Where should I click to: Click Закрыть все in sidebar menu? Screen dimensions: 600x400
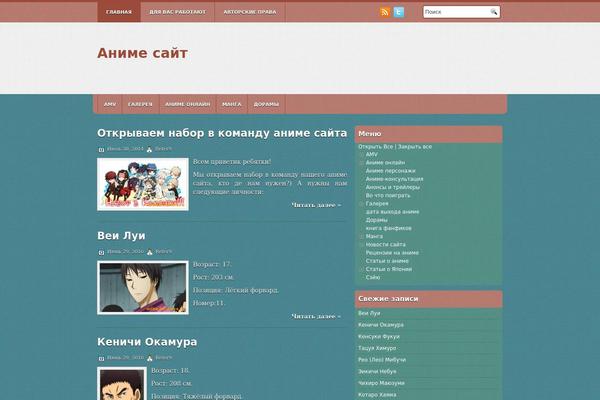pyautogui.click(x=415, y=147)
